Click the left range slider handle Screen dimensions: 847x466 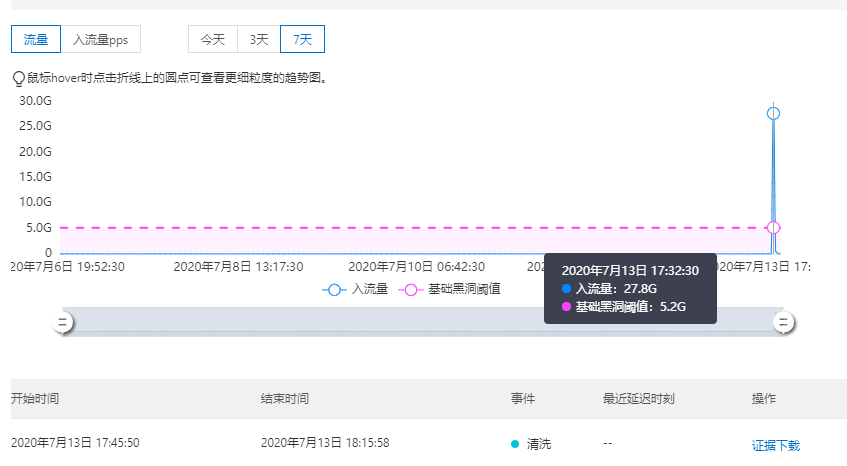click(63, 323)
